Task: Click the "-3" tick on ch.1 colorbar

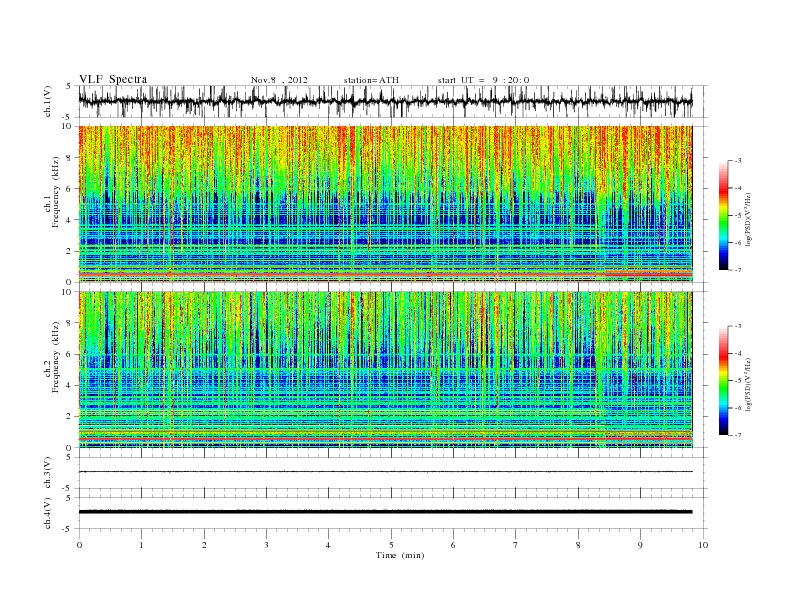Action: pos(737,161)
